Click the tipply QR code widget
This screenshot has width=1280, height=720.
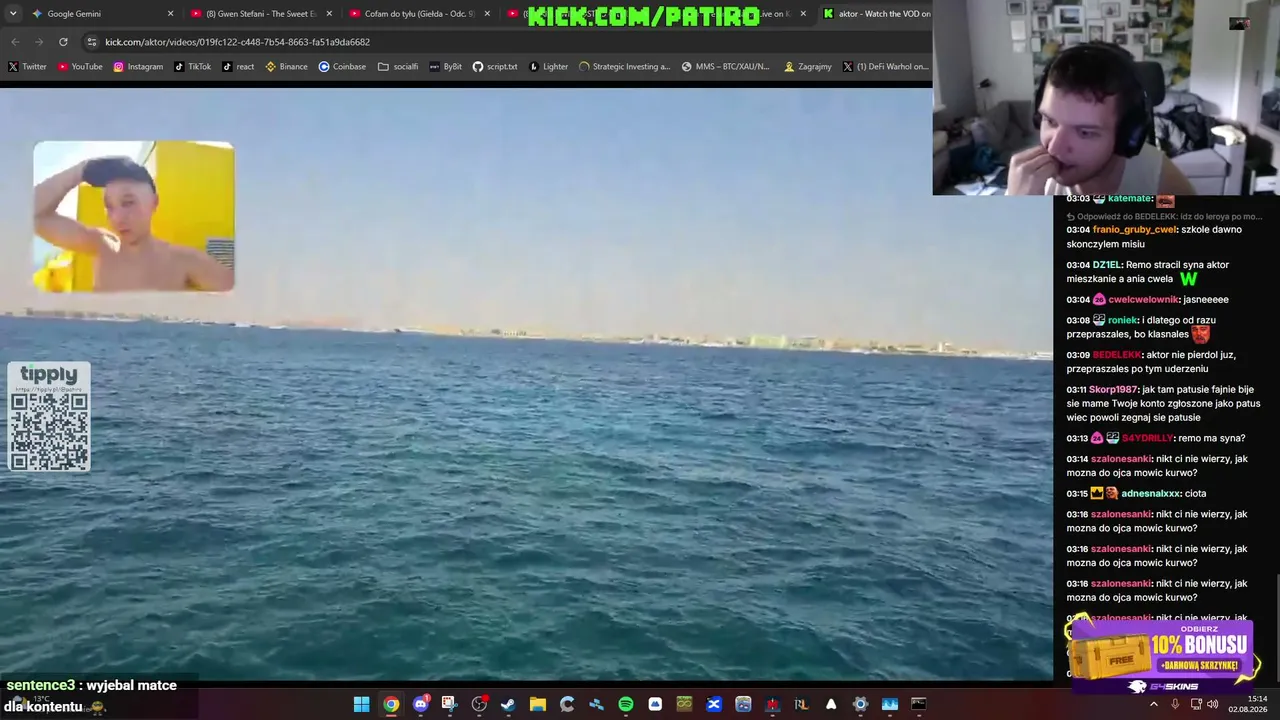tap(49, 417)
